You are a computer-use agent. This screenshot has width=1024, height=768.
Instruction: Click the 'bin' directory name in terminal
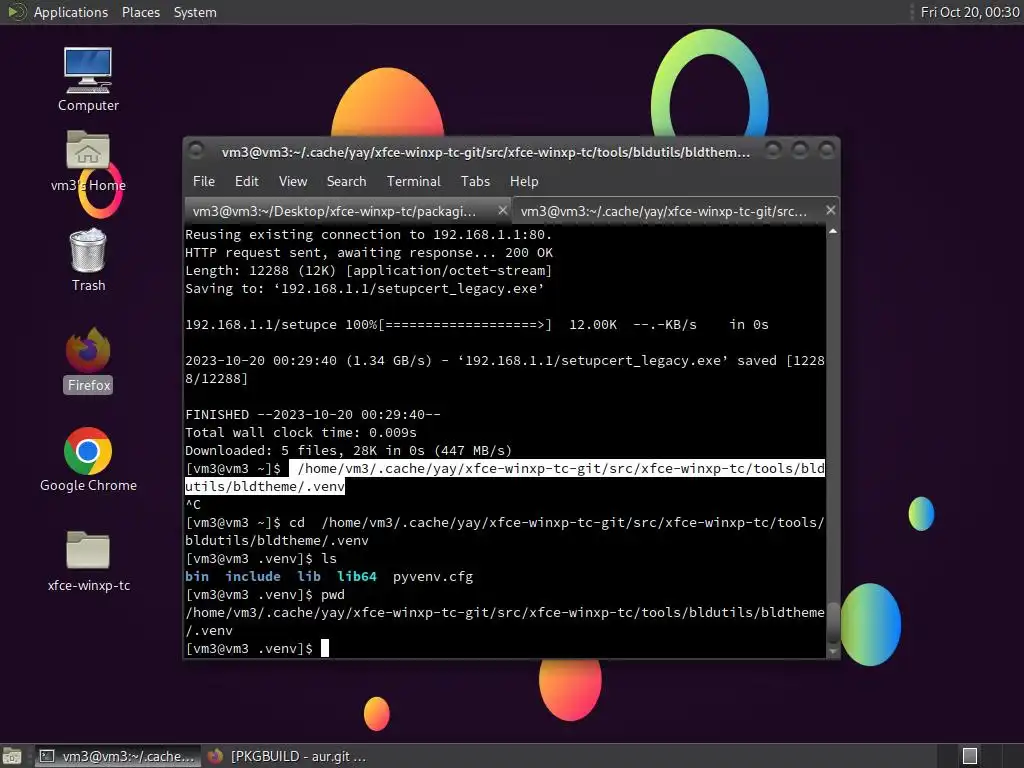pyautogui.click(x=197, y=577)
